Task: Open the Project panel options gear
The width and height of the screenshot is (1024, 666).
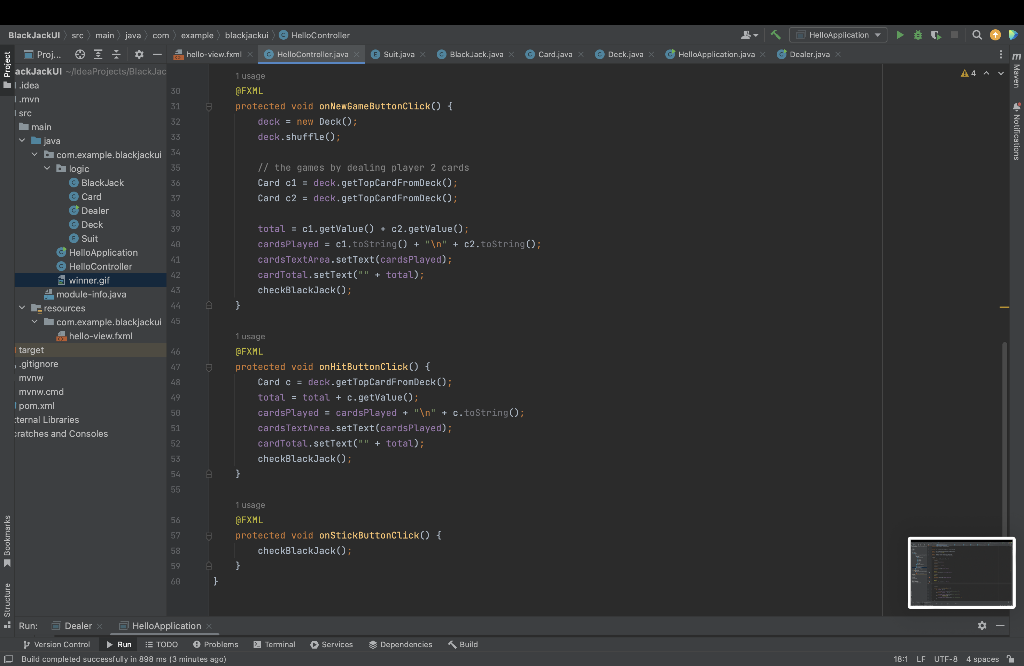Action: click(138, 55)
